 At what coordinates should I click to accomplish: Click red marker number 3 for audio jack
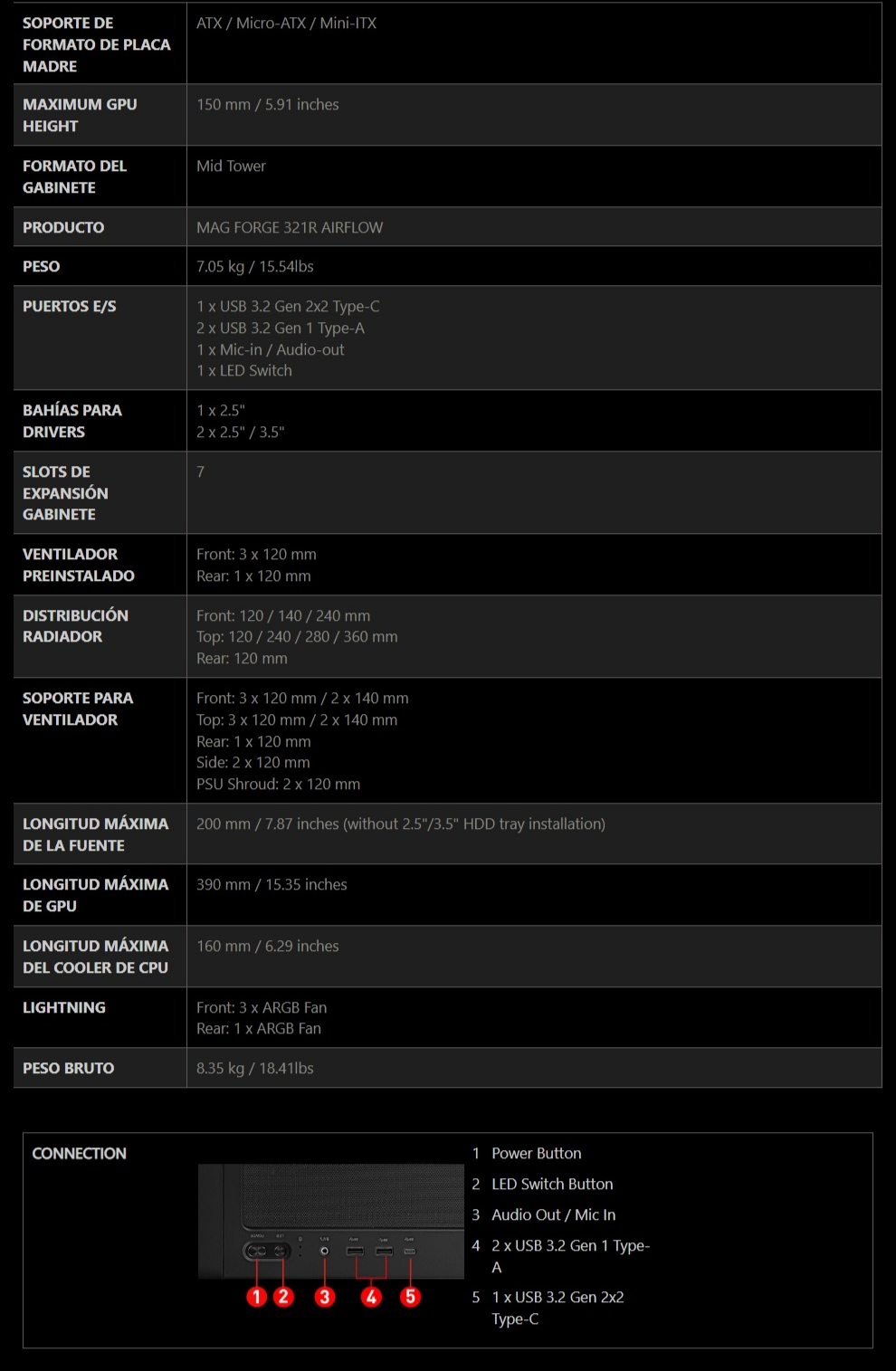coord(325,1297)
